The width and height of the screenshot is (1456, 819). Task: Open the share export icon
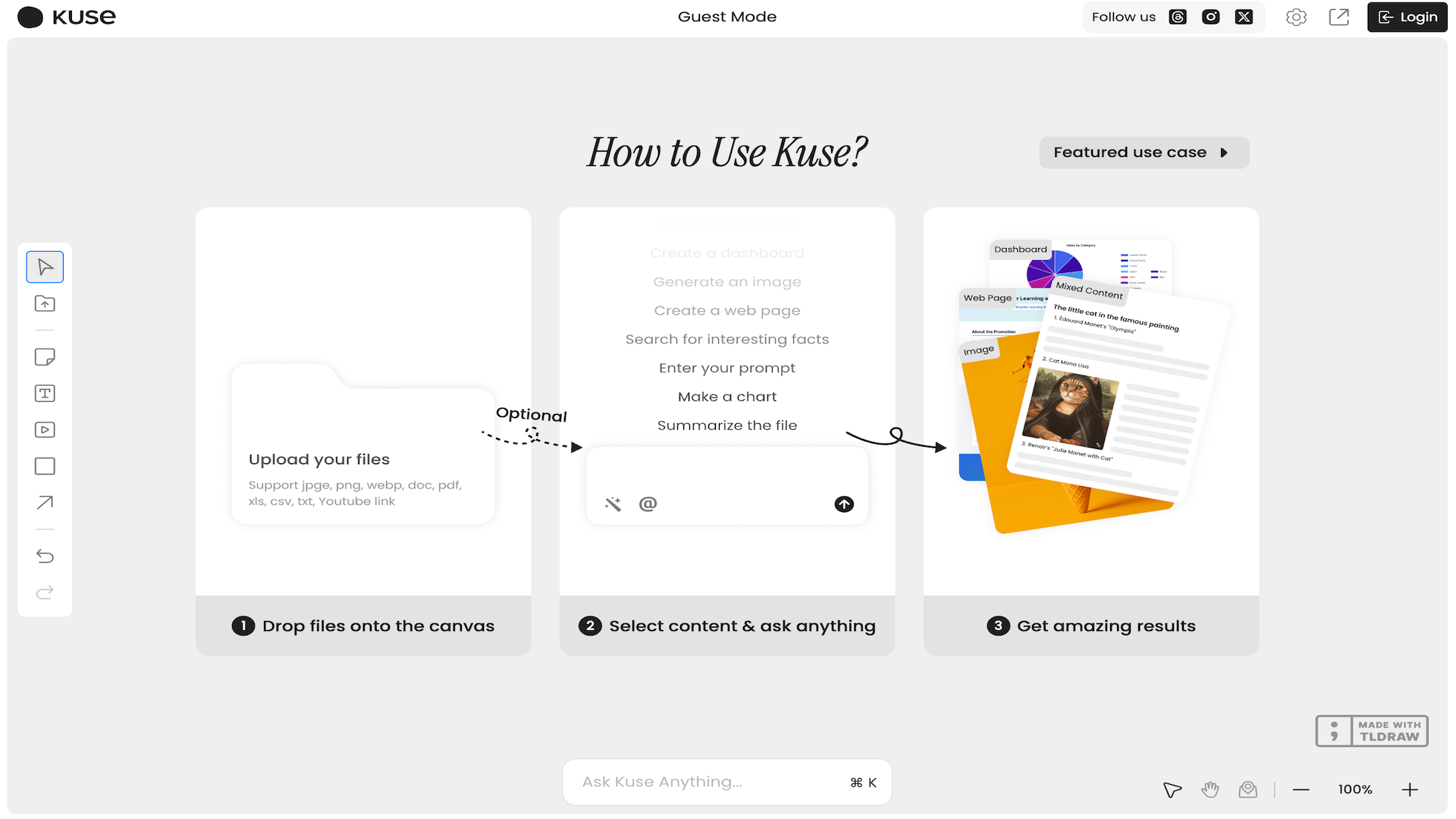(x=1339, y=17)
